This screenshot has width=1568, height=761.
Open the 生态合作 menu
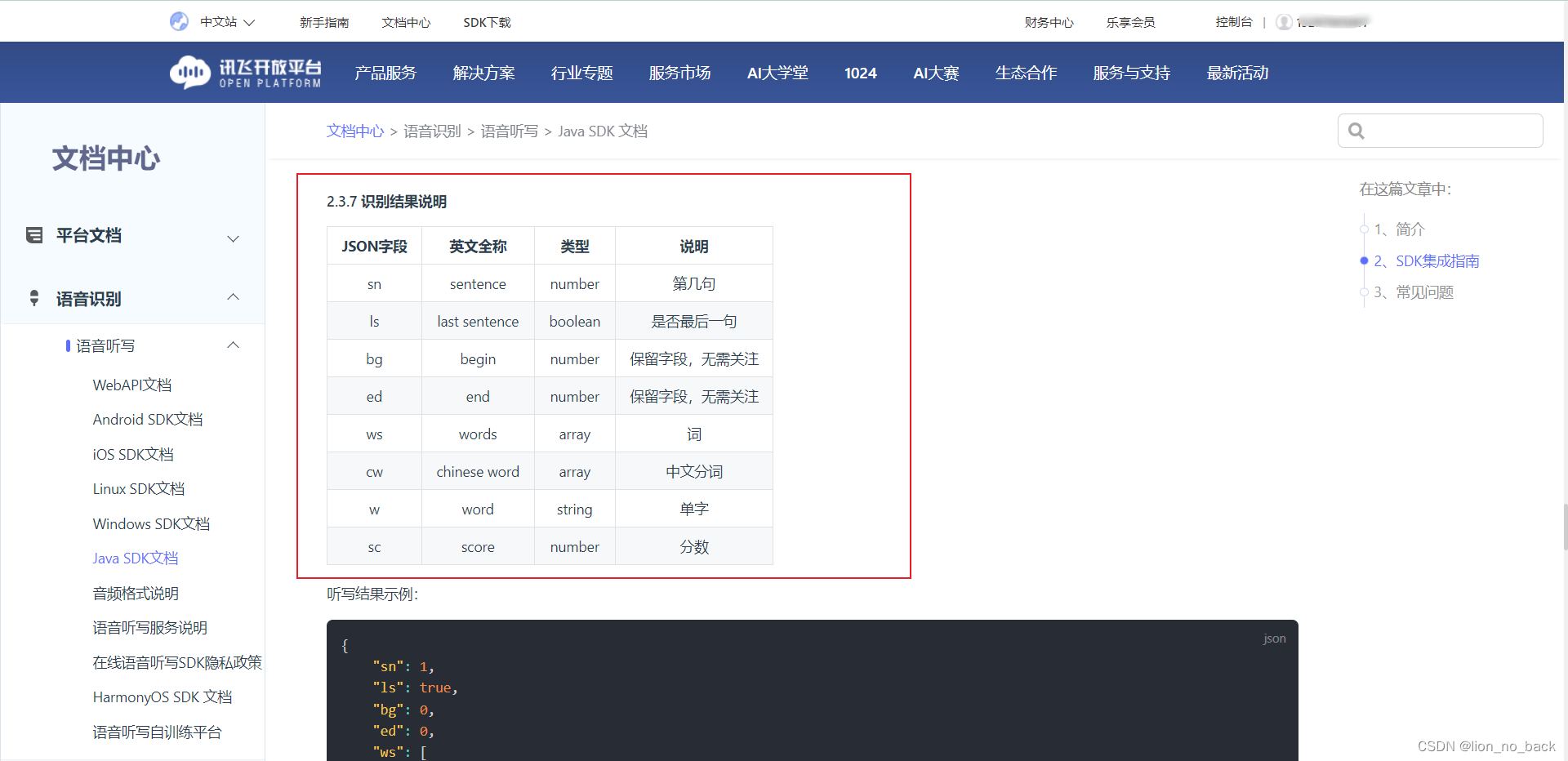point(1026,73)
